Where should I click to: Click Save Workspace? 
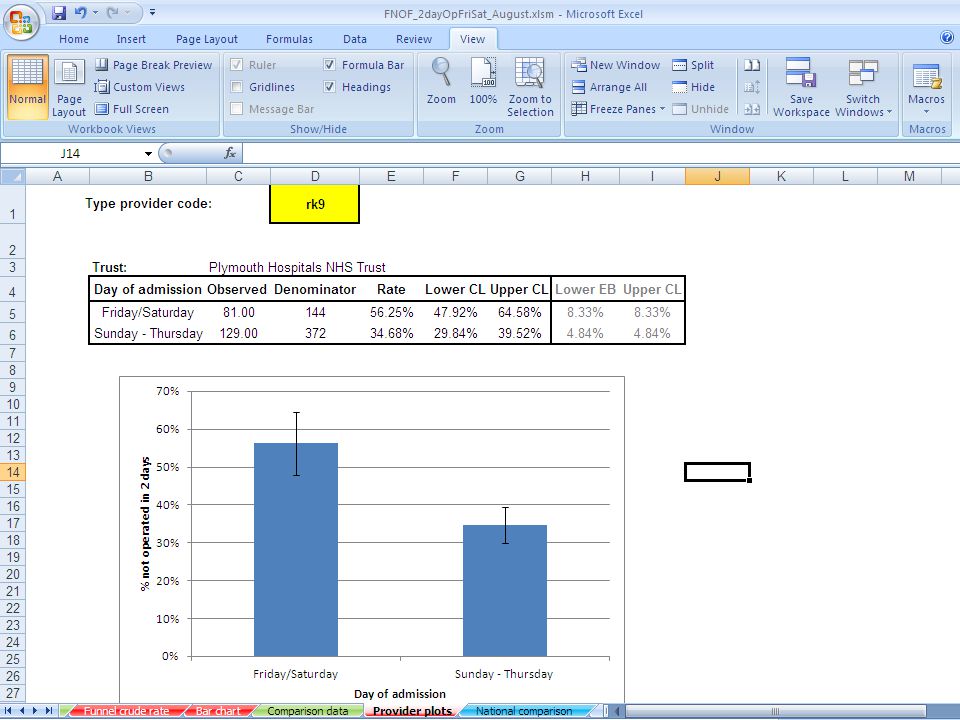[801, 86]
